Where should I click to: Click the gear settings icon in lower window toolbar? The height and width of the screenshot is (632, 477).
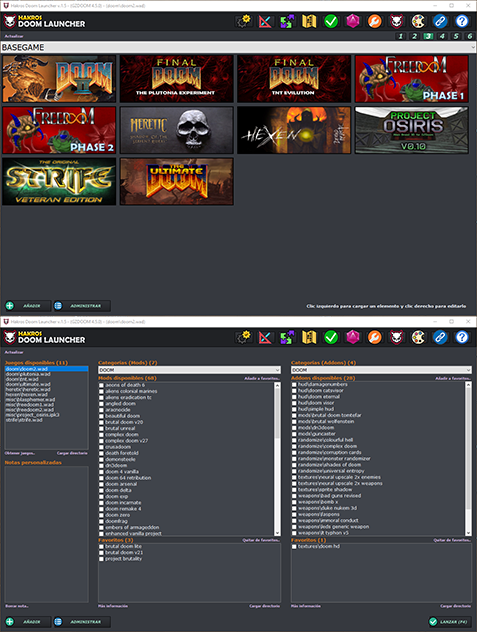(x=244, y=337)
